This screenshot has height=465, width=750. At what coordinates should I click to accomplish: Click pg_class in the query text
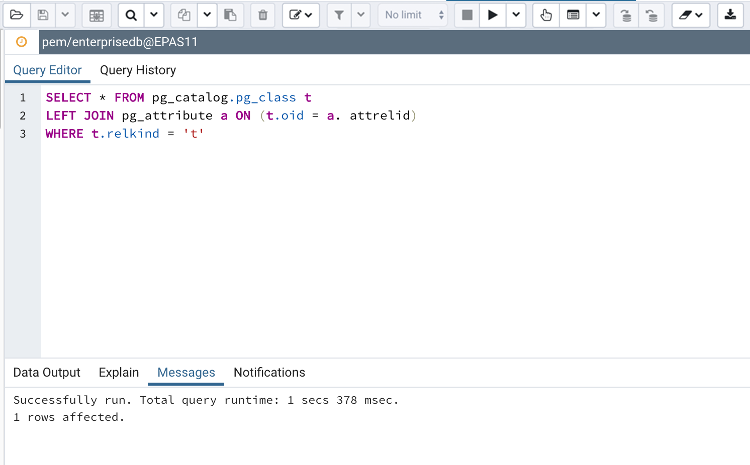tap(266, 98)
